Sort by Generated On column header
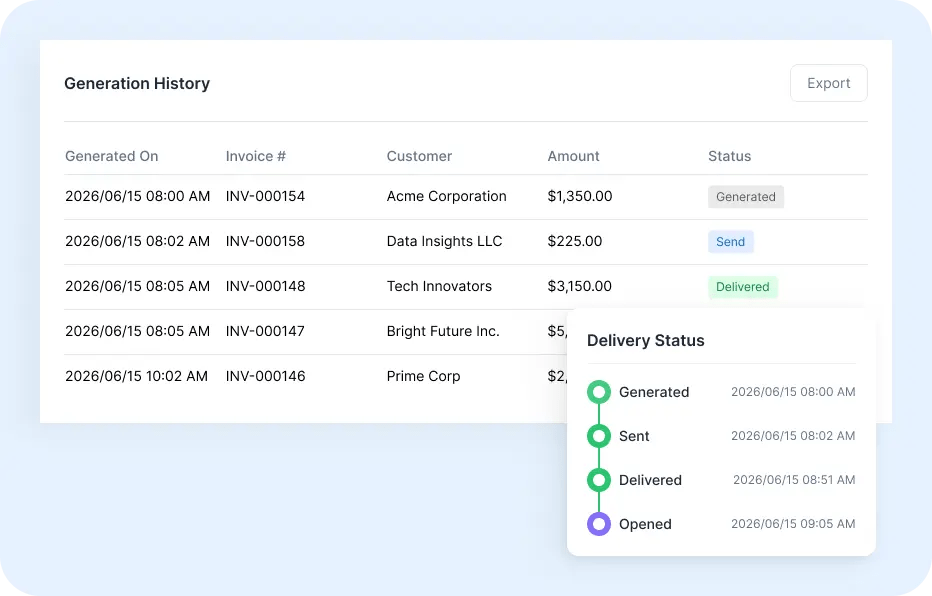The width and height of the screenshot is (932, 596). pyautogui.click(x=112, y=156)
